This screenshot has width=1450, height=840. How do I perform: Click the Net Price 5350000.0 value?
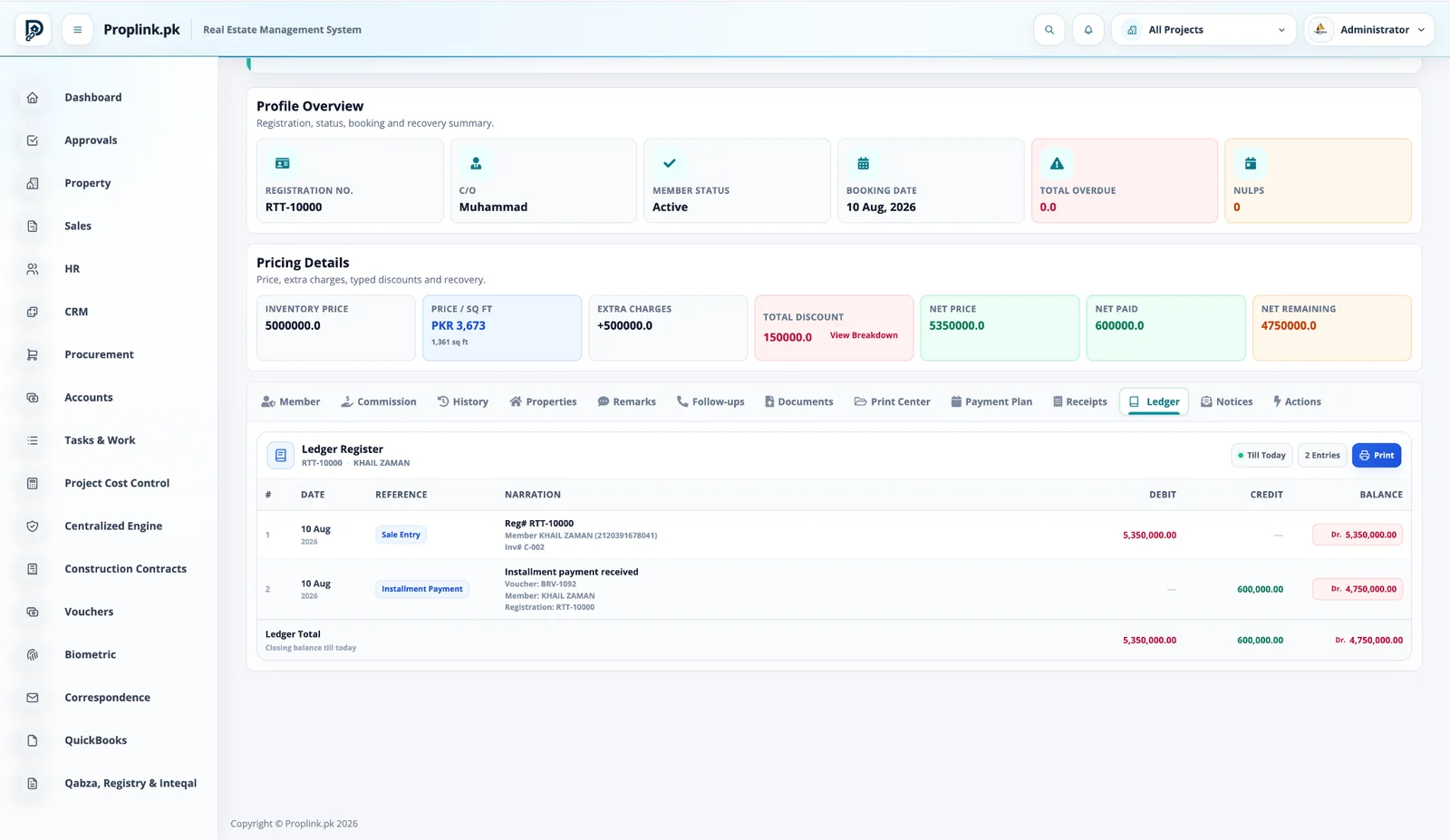click(x=957, y=326)
